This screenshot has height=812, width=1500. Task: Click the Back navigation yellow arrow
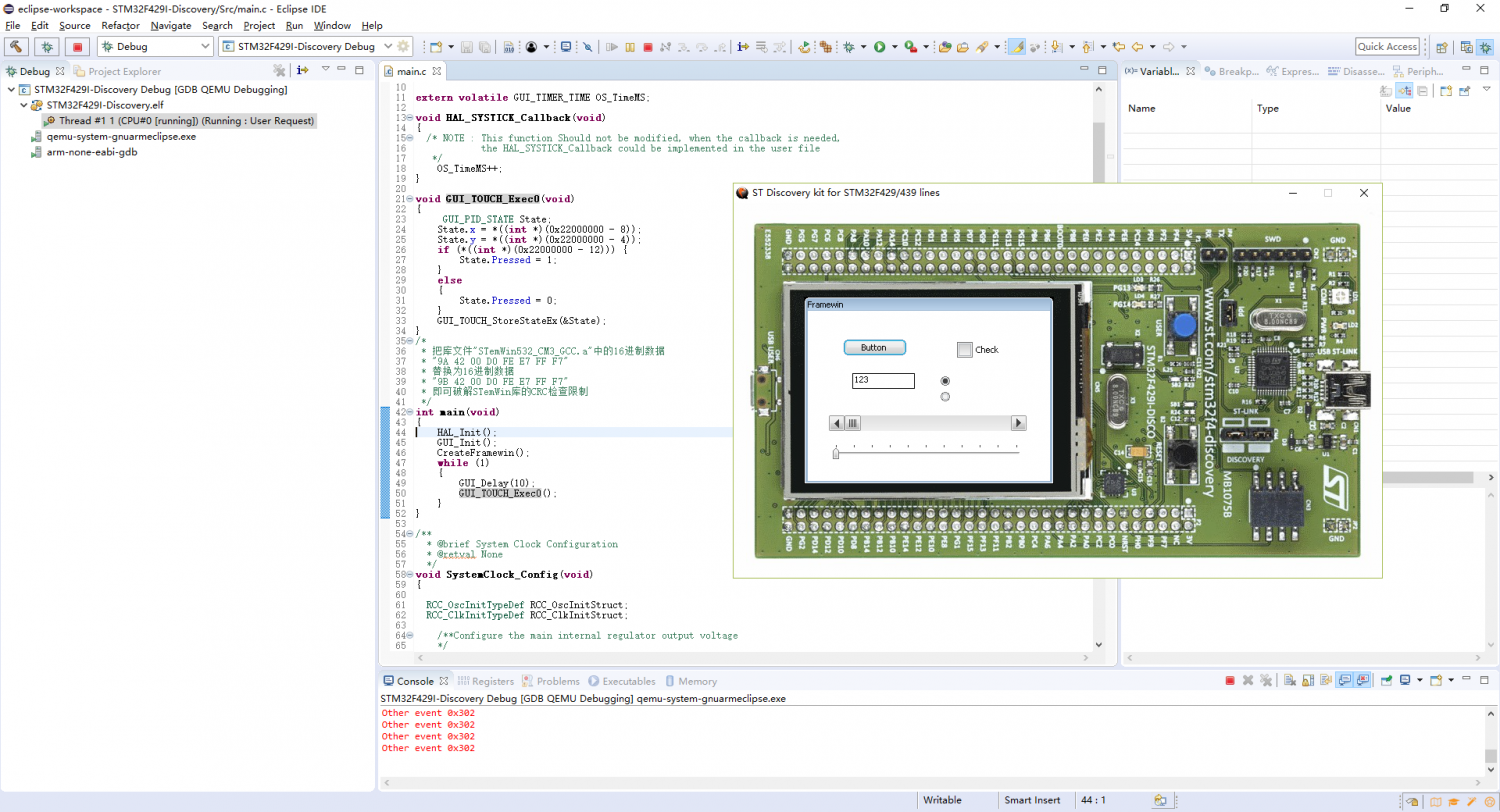pyautogui.click(x=1138, y=46)
